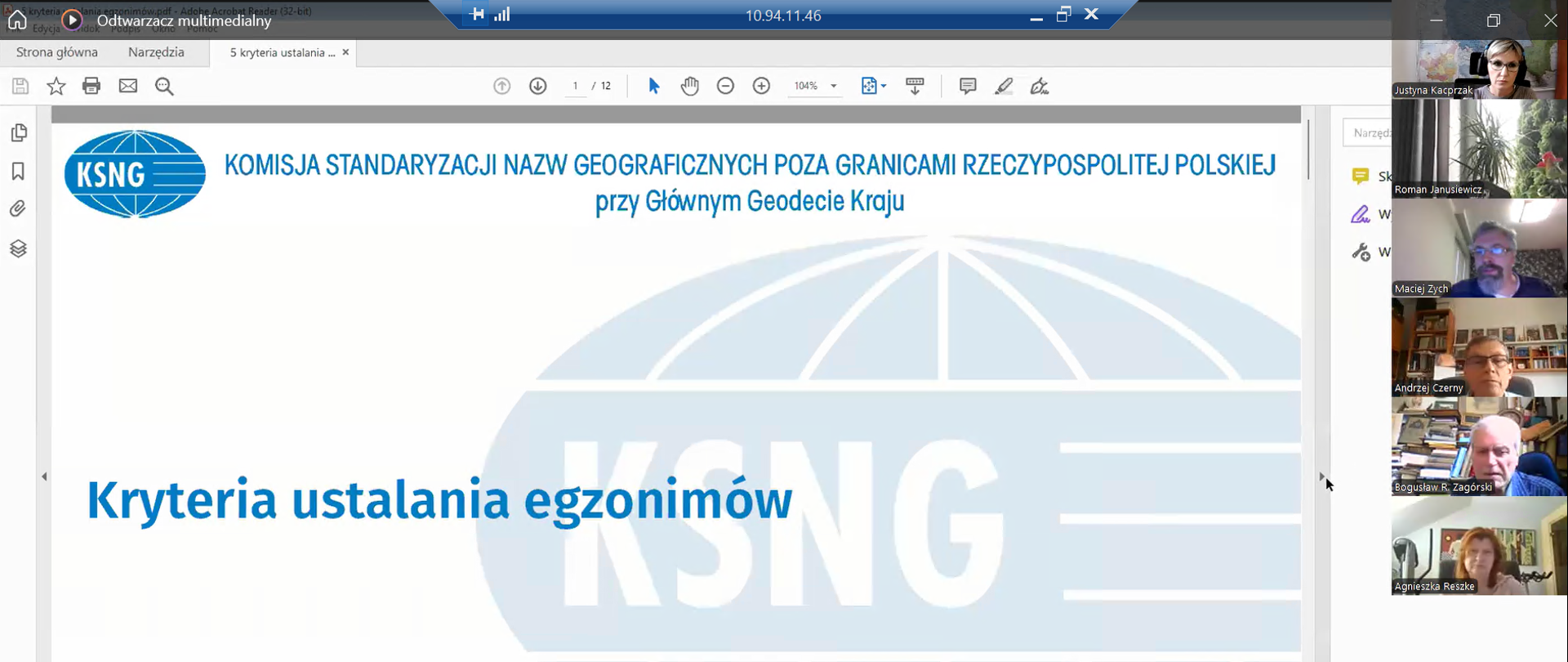The width and height of the screenshot is (1568, 662).
Task: Open the find text magnifier tool
Action: (164, 87)
